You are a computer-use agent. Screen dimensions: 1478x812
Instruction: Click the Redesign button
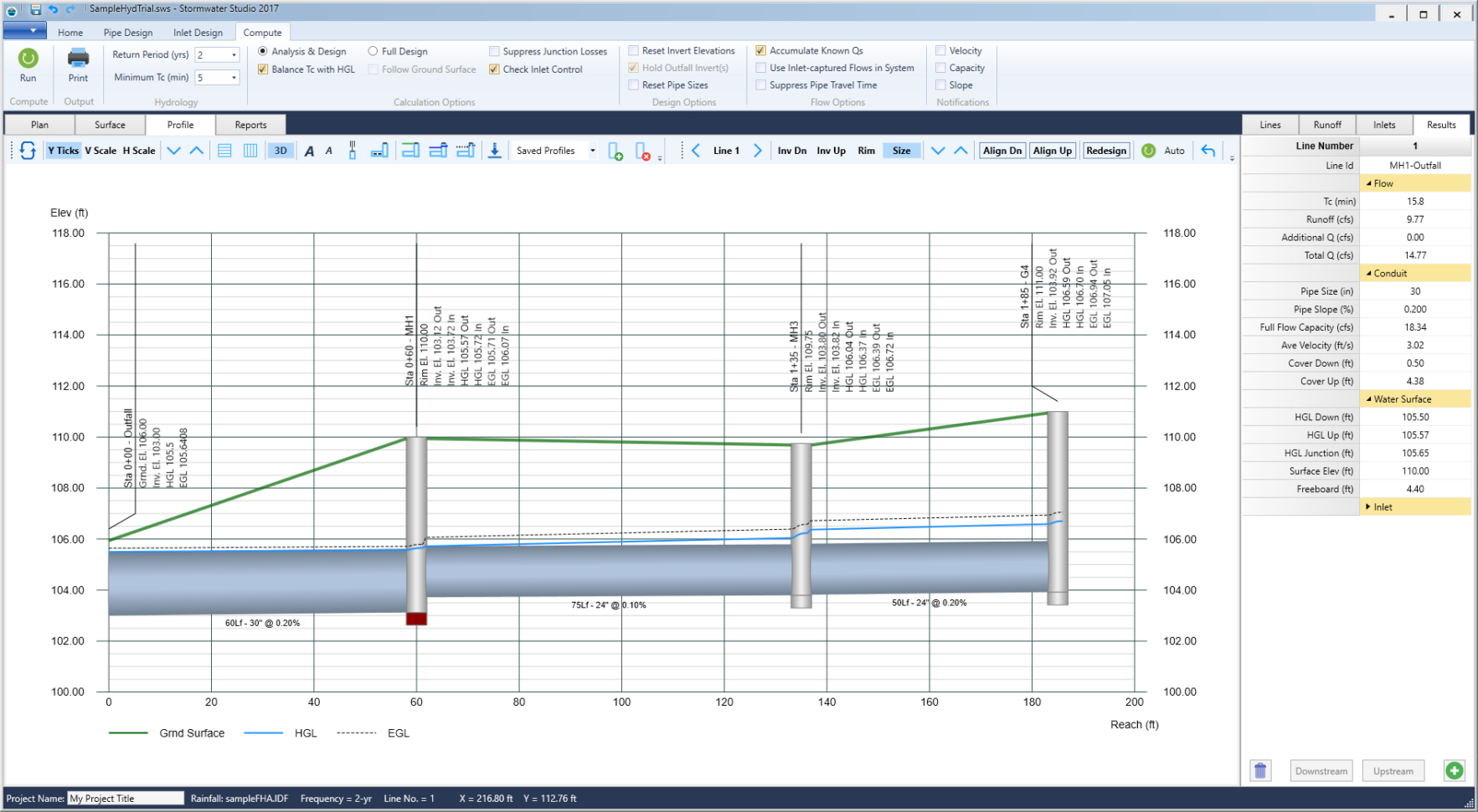point(1105,151)
